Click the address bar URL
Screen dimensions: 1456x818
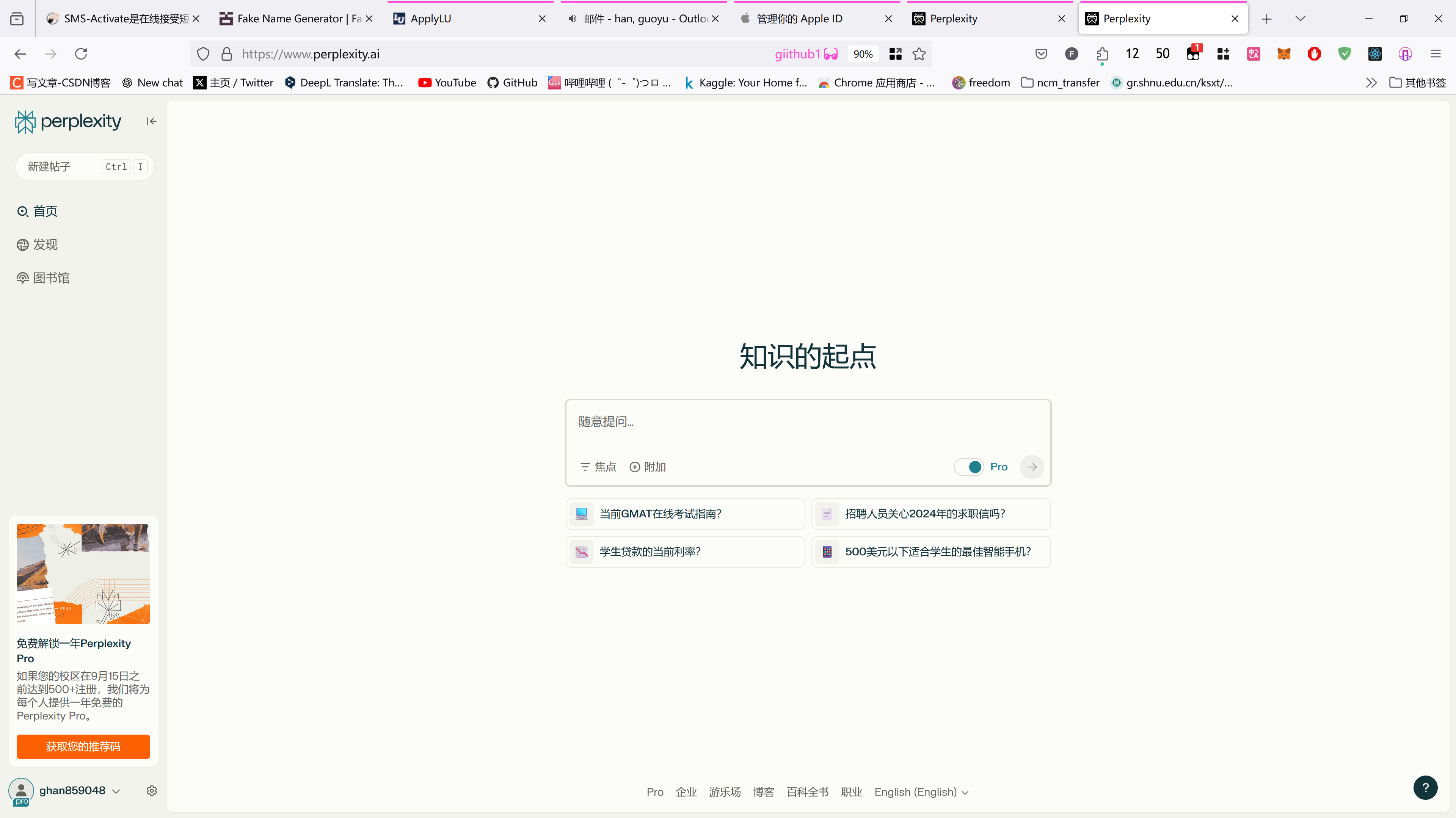310,54
